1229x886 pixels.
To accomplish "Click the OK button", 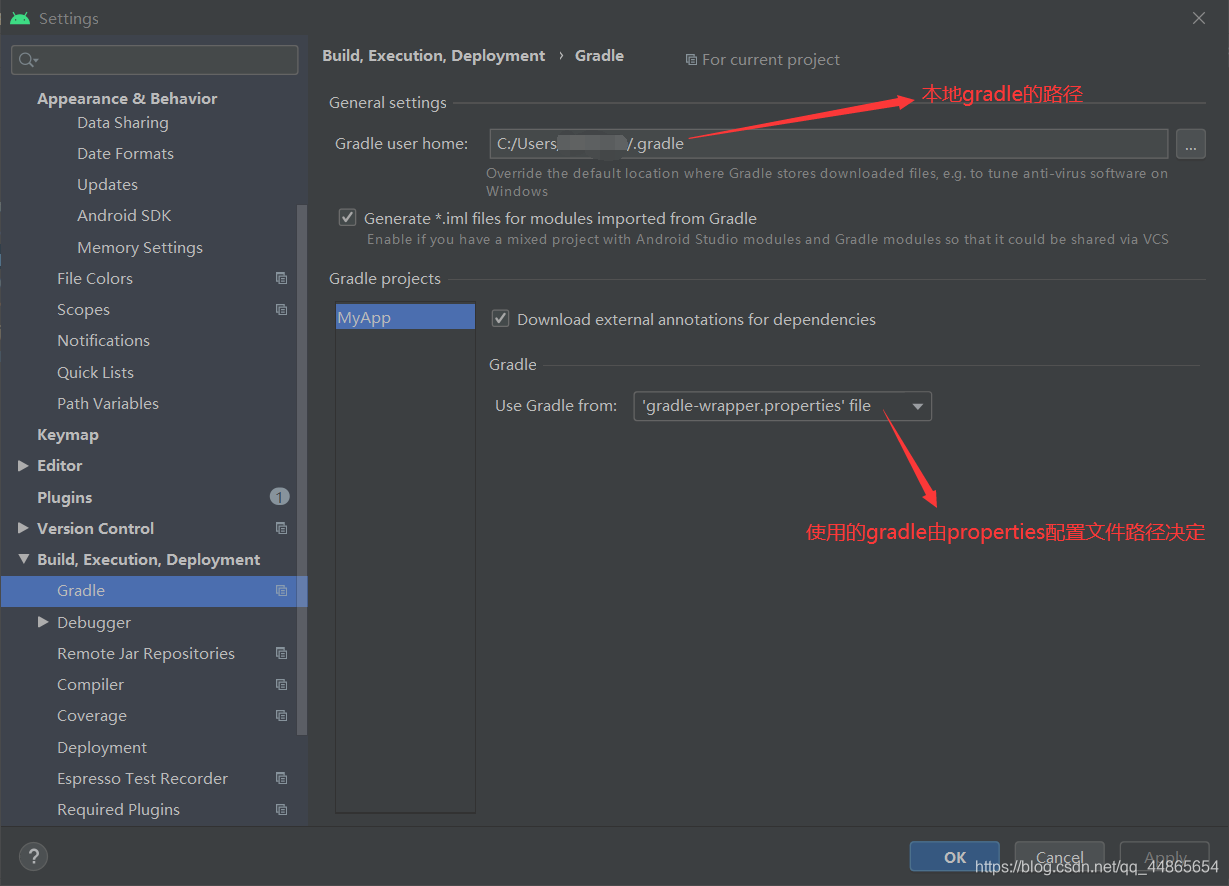I will click(x=955, y=857).
